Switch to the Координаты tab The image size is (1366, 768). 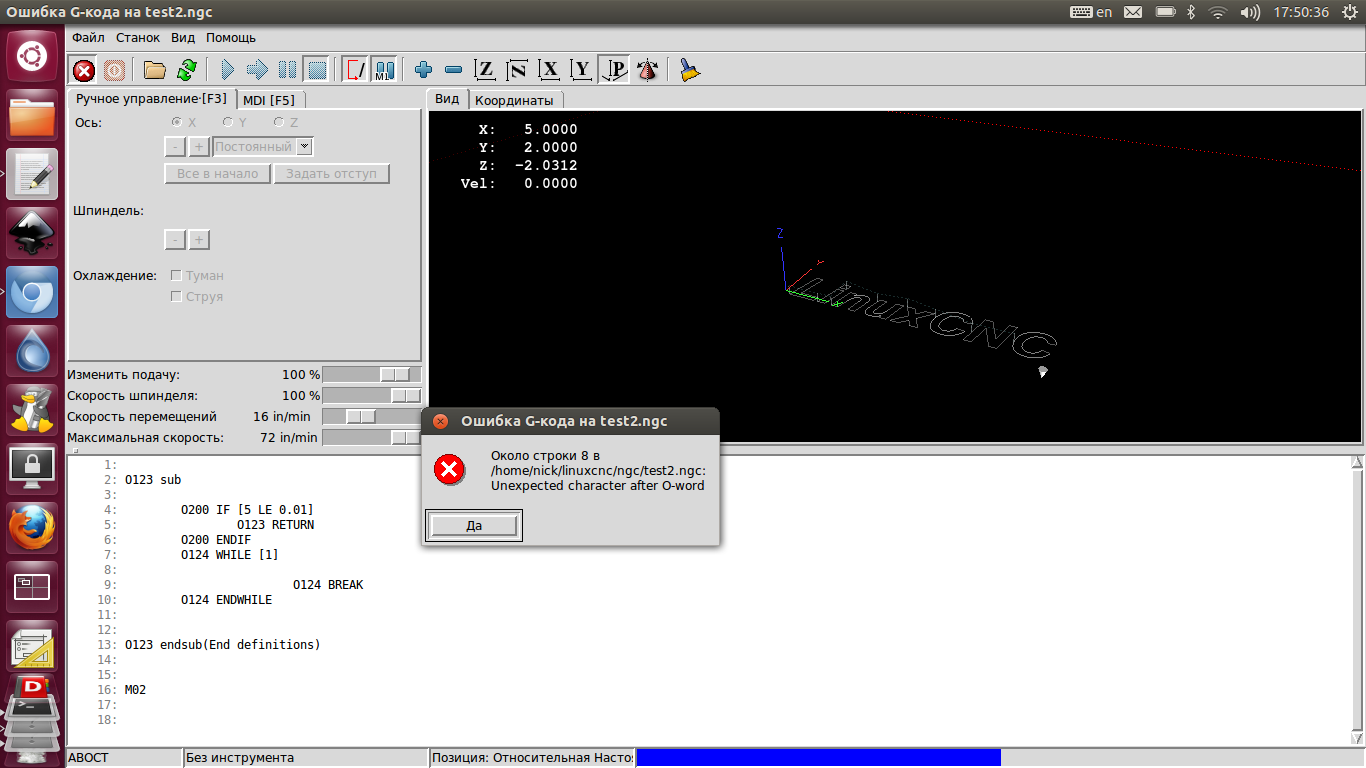(513, 100)
